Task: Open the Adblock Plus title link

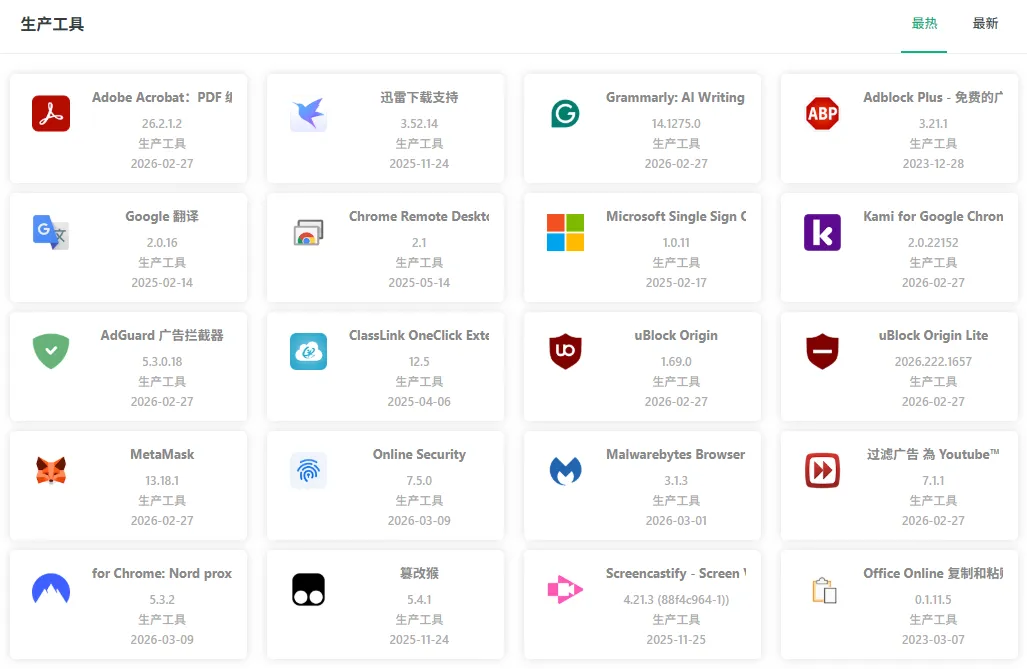Action: pyautogui.click(x=933, y=97)
